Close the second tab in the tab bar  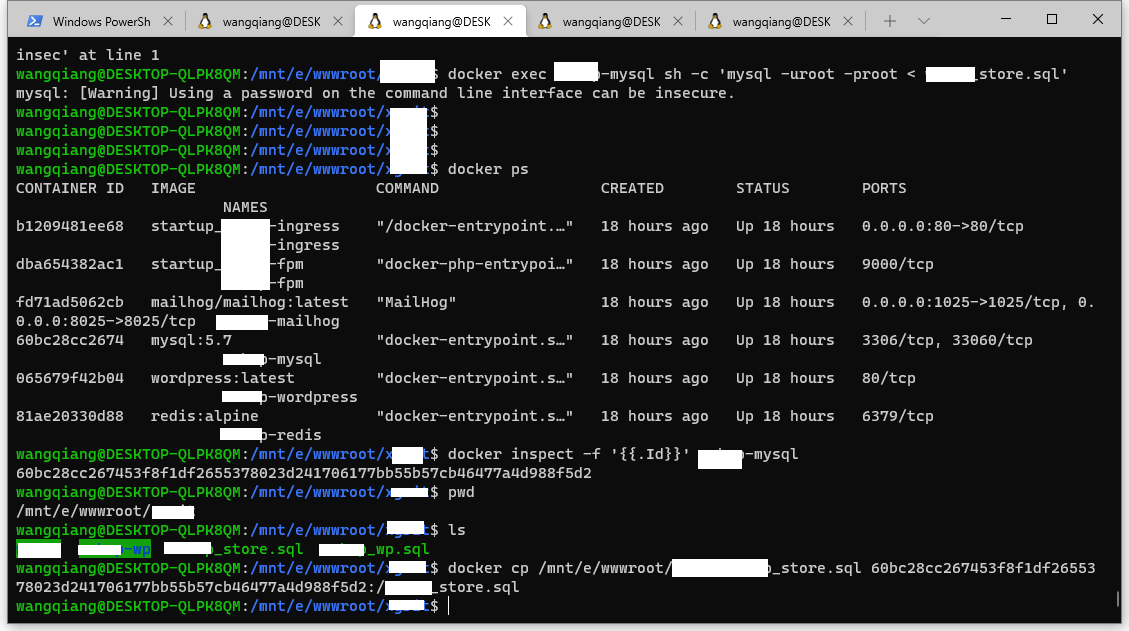(x=337, y=21)
